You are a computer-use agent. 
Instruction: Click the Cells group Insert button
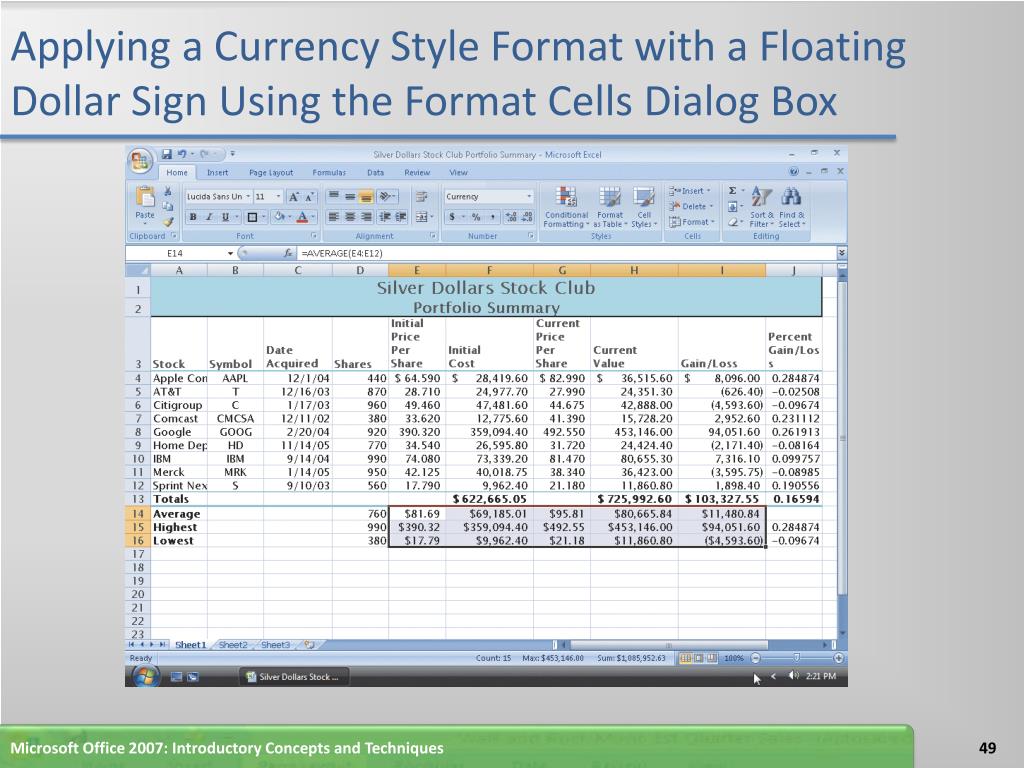(x=690, y=191)
